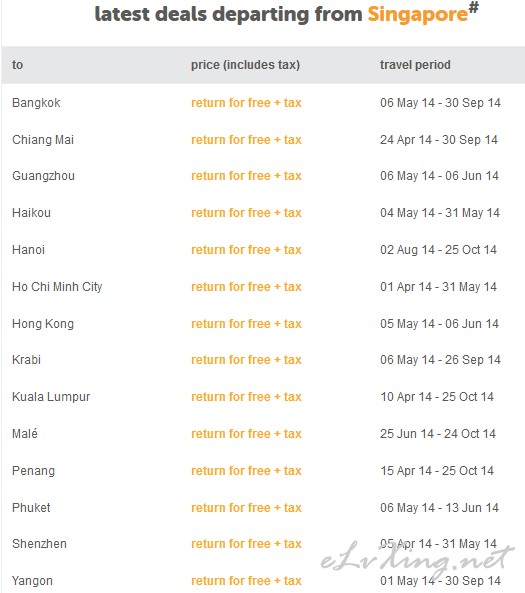Click the Bangkok return for free link

[x=246, y=103]
